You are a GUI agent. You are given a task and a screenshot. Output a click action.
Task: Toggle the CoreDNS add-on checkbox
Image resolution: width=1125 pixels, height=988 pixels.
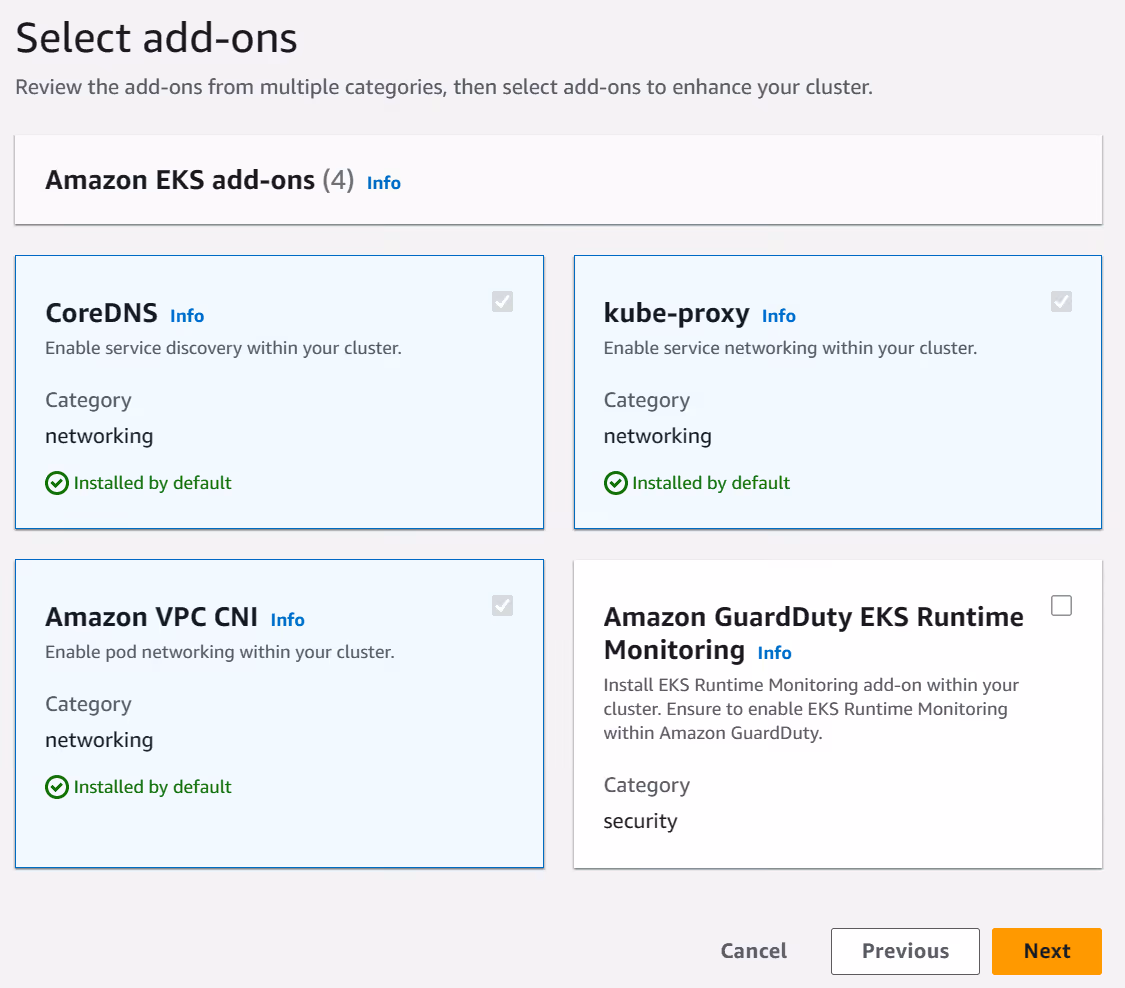[x=502, y=301]
